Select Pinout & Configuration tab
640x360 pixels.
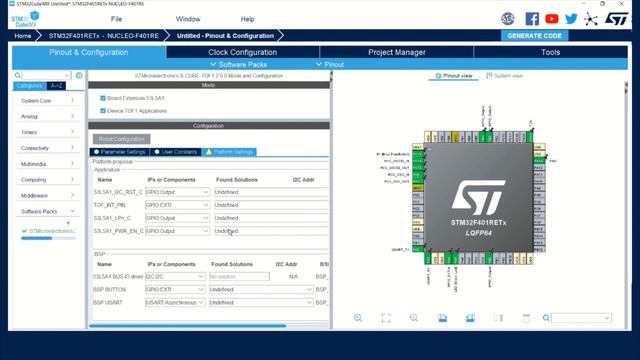pyautogui.click(x=89, y=52)
